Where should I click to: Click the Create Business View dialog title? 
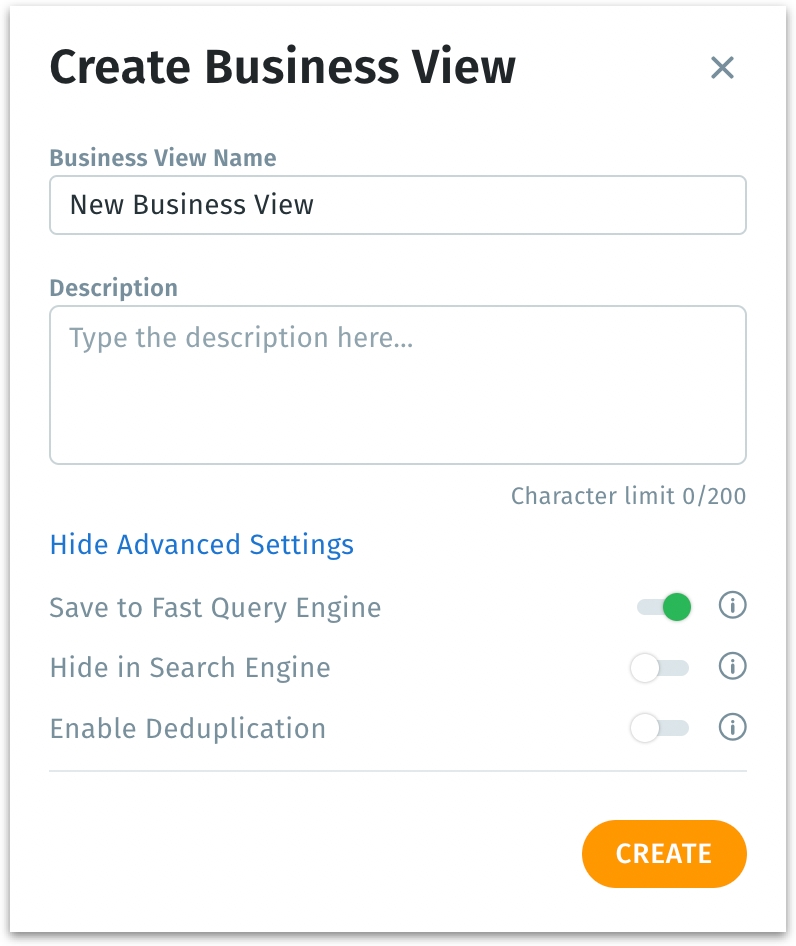click(x=283, y=68)
